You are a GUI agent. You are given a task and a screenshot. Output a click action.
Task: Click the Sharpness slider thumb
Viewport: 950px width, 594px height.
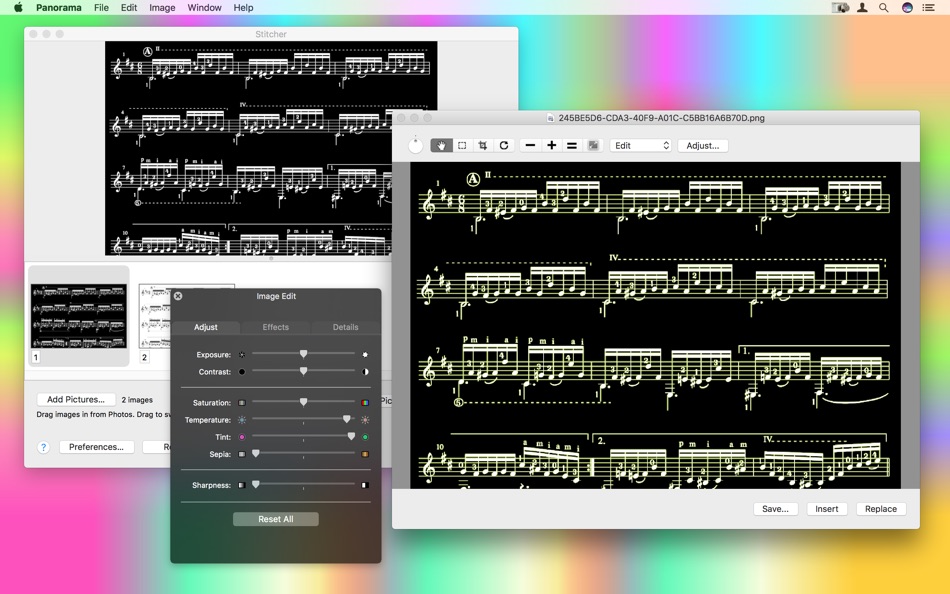[x=256, y=484]
